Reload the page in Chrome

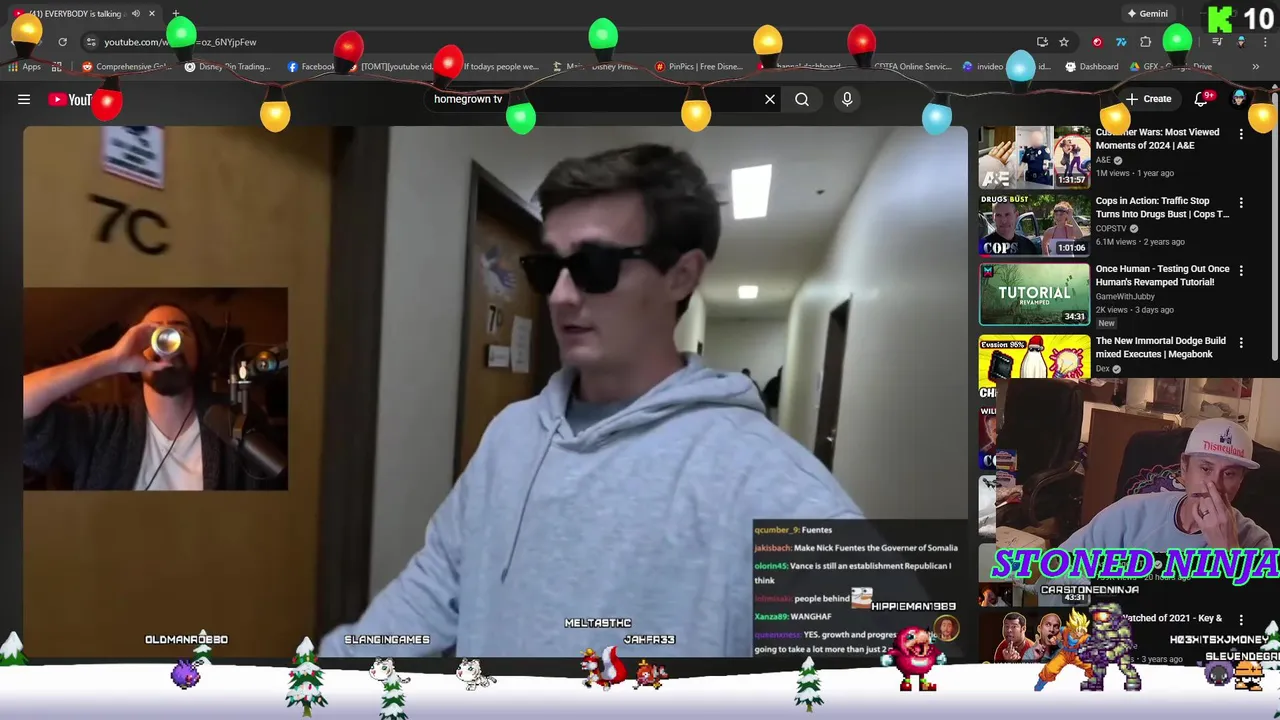point(62,42)
